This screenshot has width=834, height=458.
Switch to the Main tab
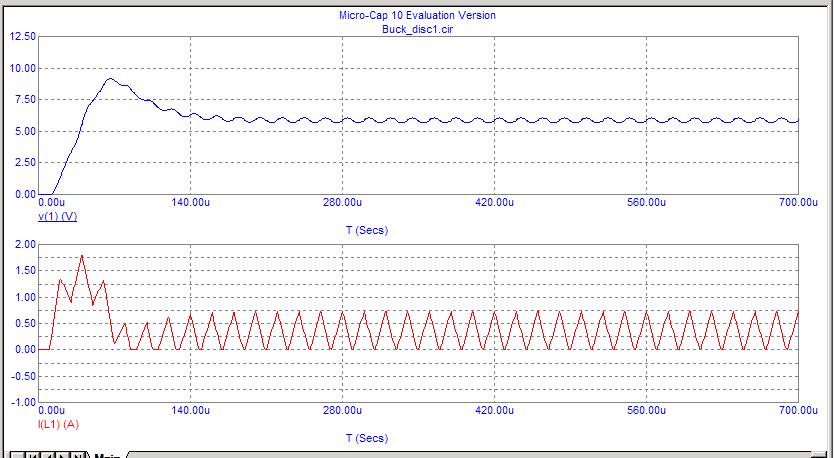click(107, 456)
